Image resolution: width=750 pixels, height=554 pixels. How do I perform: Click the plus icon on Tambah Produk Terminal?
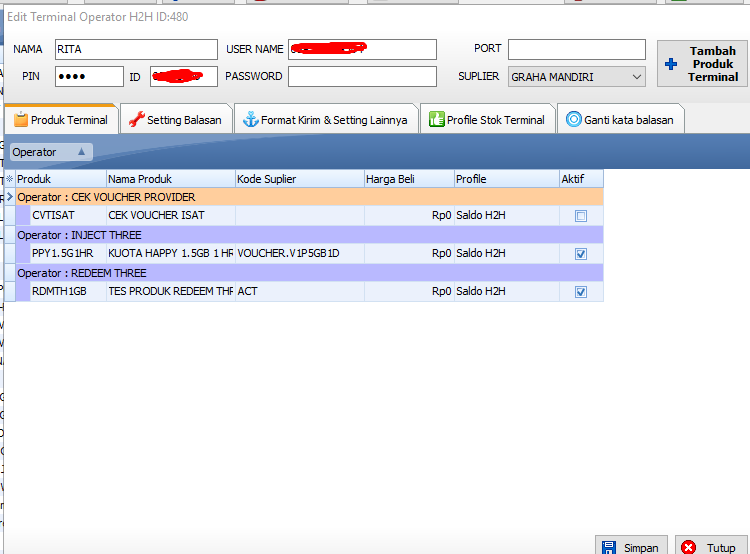(x=671, y=64)
